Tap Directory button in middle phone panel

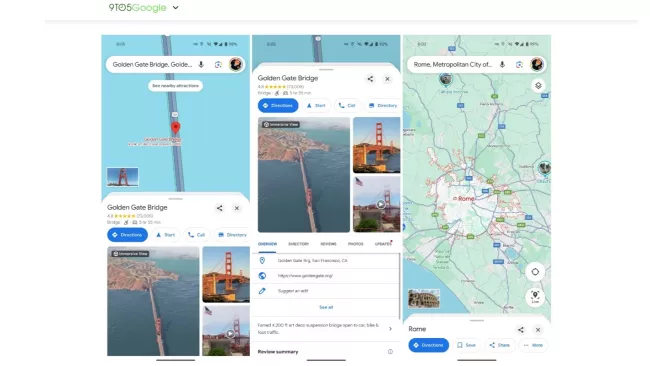(x=382, y=105)
